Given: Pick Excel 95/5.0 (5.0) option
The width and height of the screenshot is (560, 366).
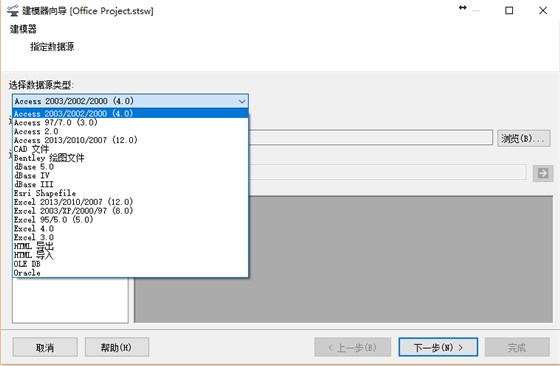Looking at the screenshot, I should coord(130,220).
